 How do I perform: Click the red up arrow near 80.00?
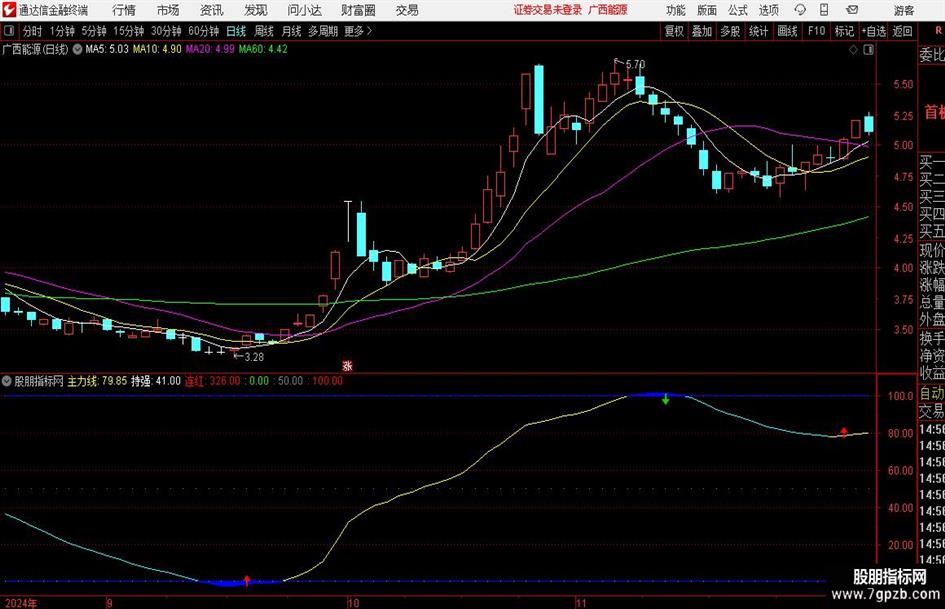(x=844, y=432)
